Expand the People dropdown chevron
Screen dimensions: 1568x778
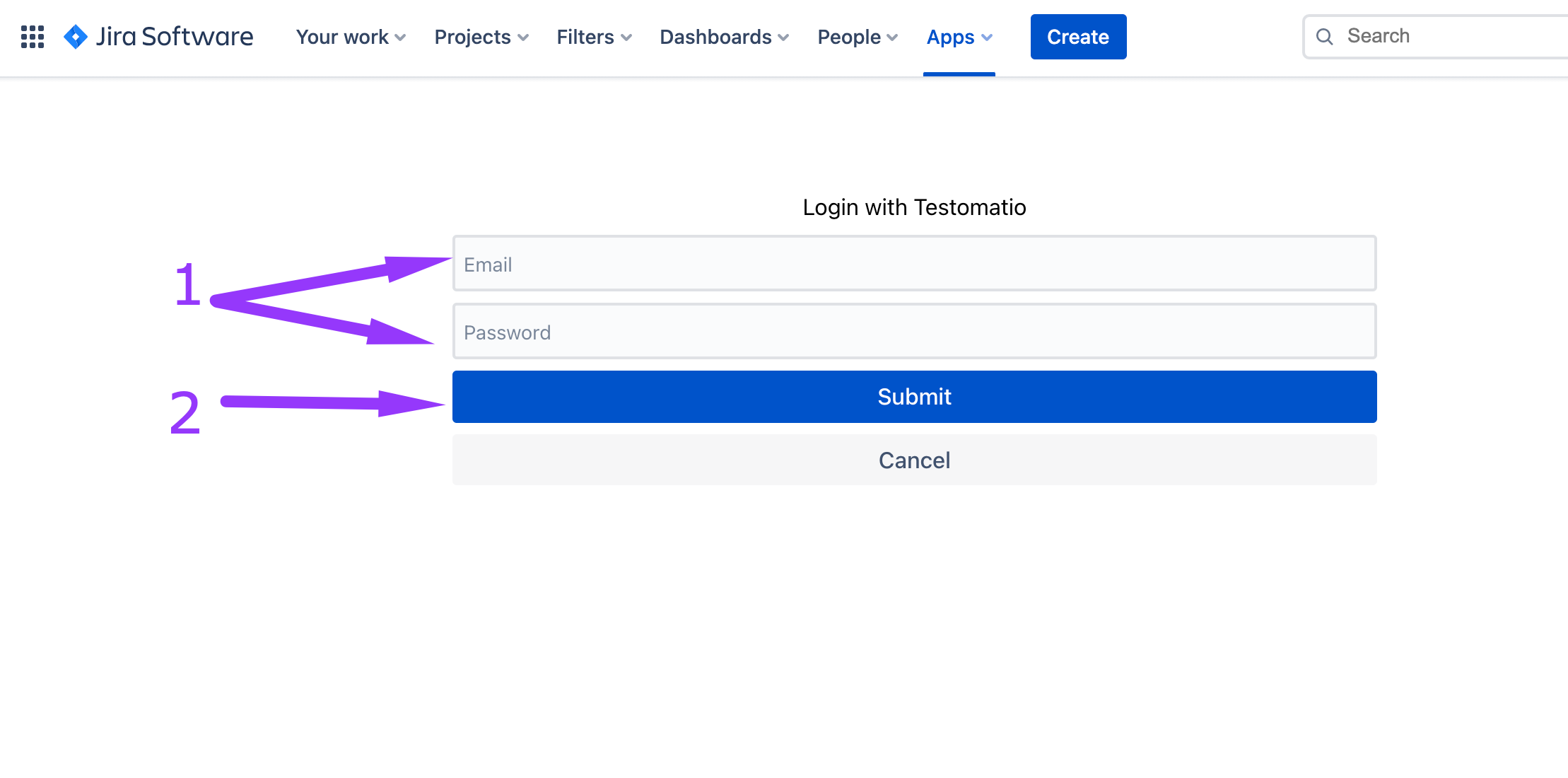(892, 37)
